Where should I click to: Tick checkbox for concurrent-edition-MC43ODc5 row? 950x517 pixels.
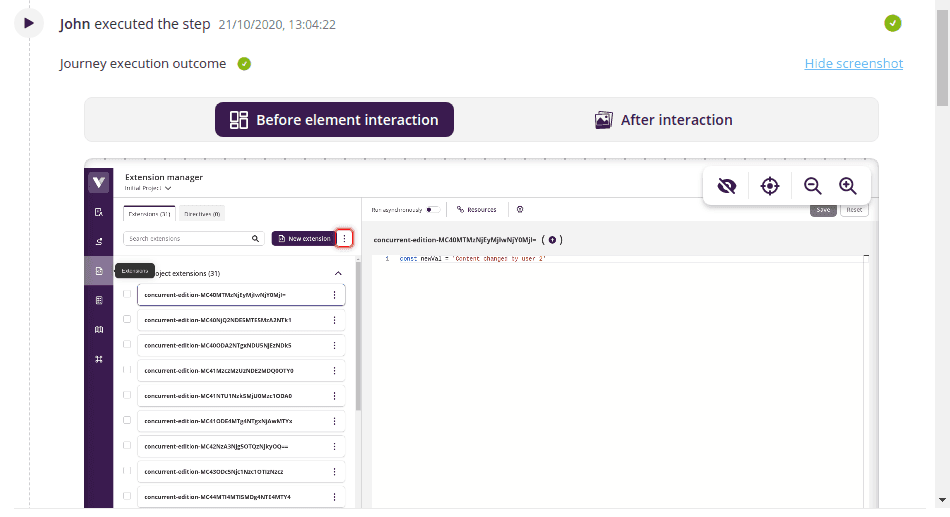[x=127, y=470]
